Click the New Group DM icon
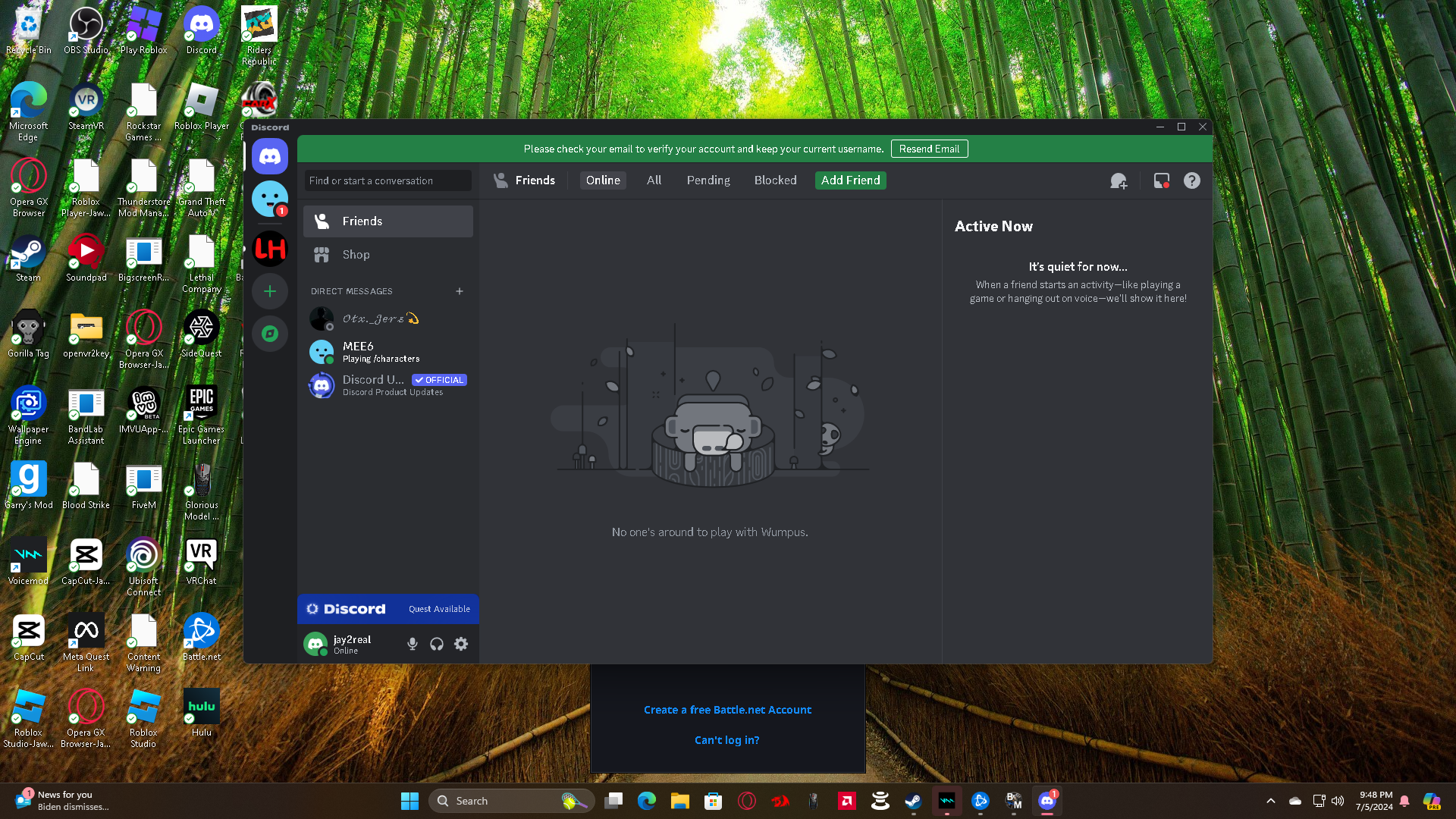 (1119, 180)
